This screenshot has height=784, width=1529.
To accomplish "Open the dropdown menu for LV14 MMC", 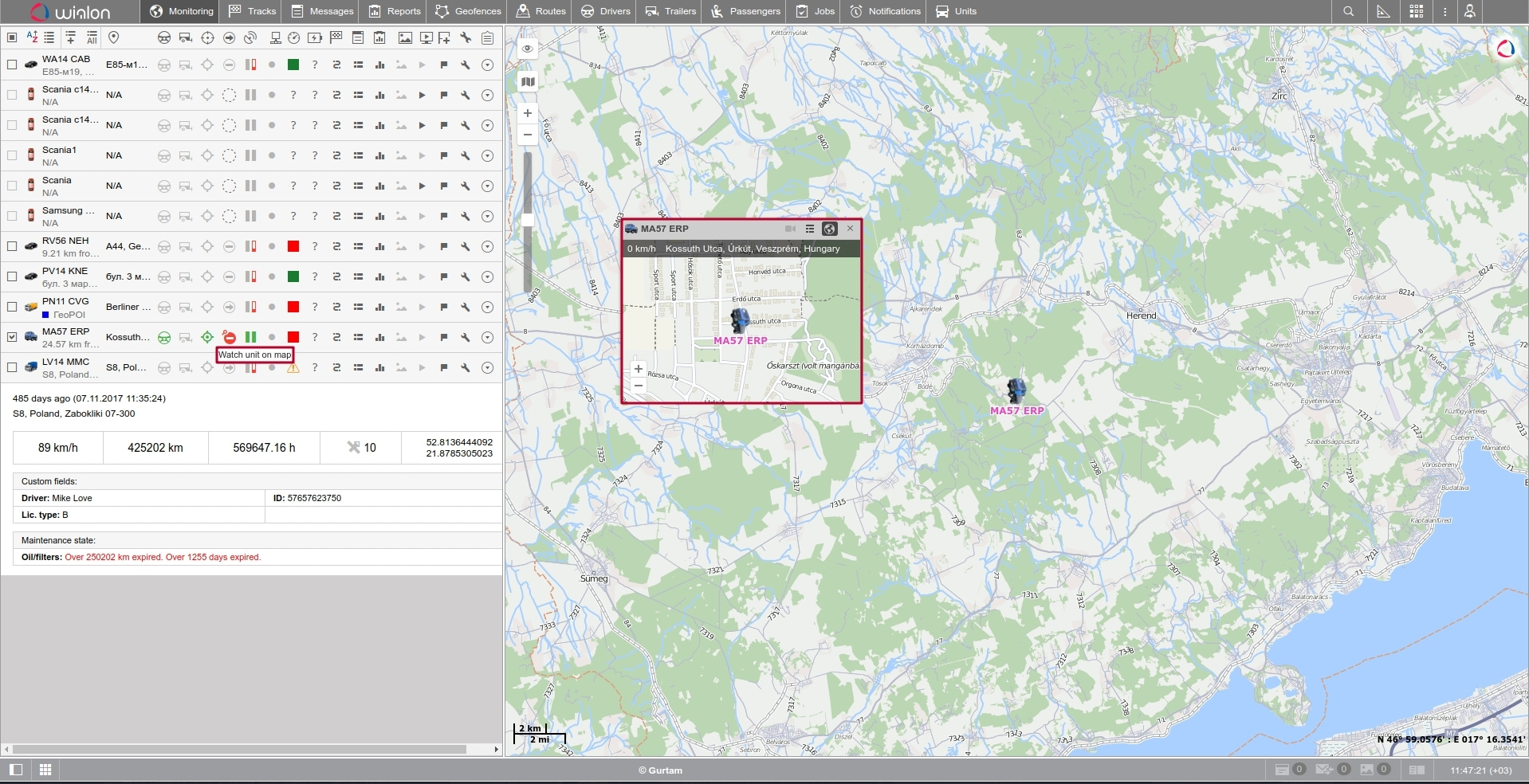I will pyautogui.click(x=487, y=368).
